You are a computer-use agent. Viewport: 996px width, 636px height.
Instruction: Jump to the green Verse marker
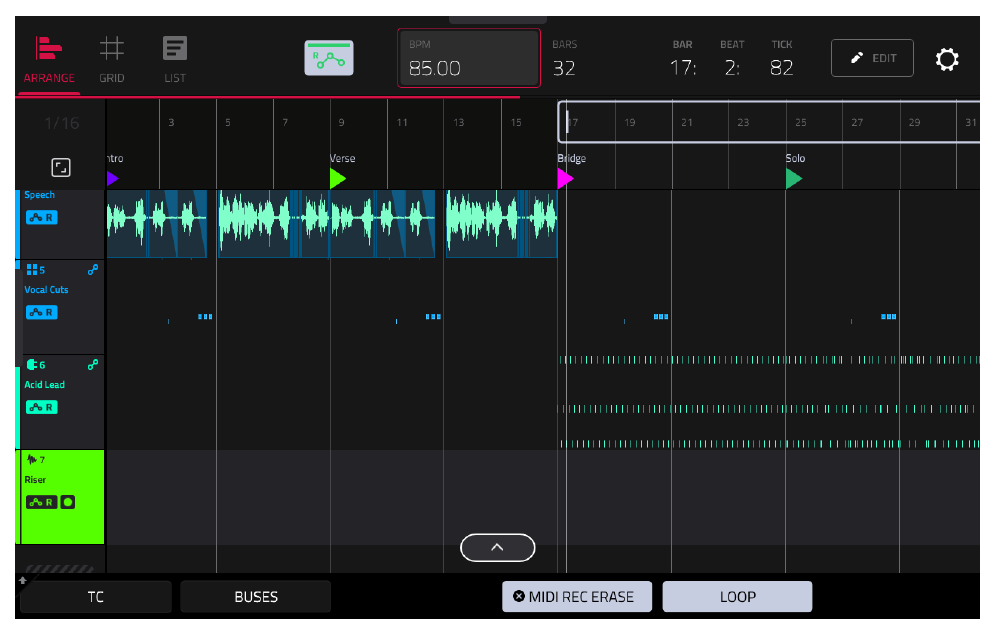tap(337, 179)
